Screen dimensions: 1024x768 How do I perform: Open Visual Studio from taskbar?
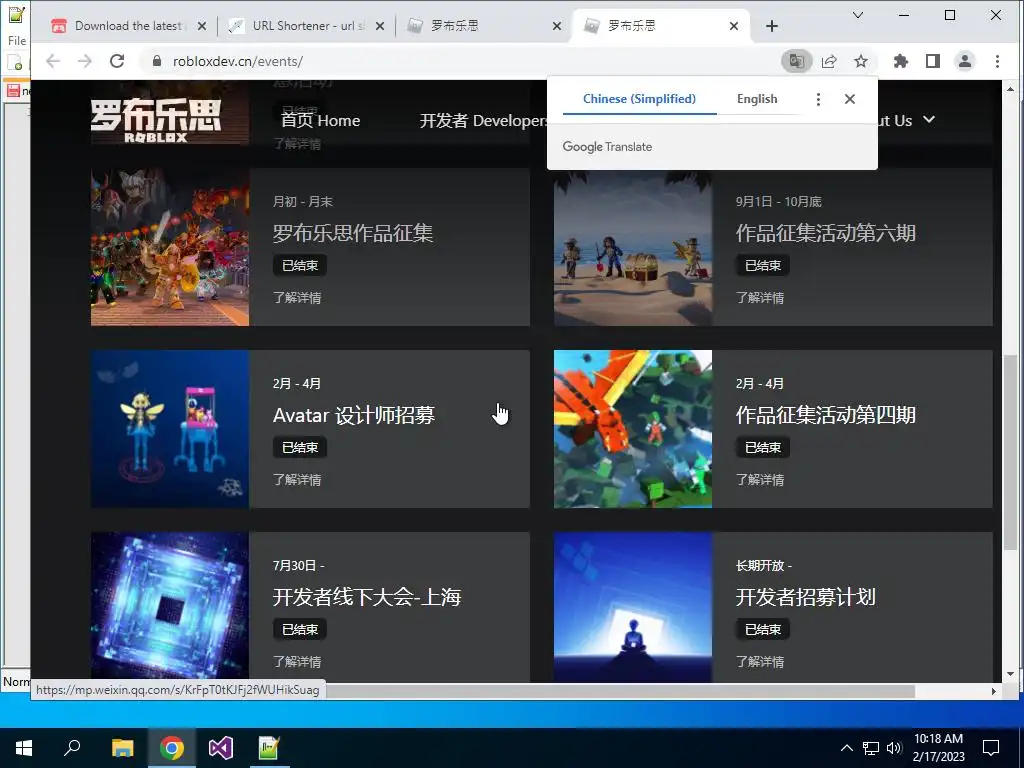[x=221, y=748]
